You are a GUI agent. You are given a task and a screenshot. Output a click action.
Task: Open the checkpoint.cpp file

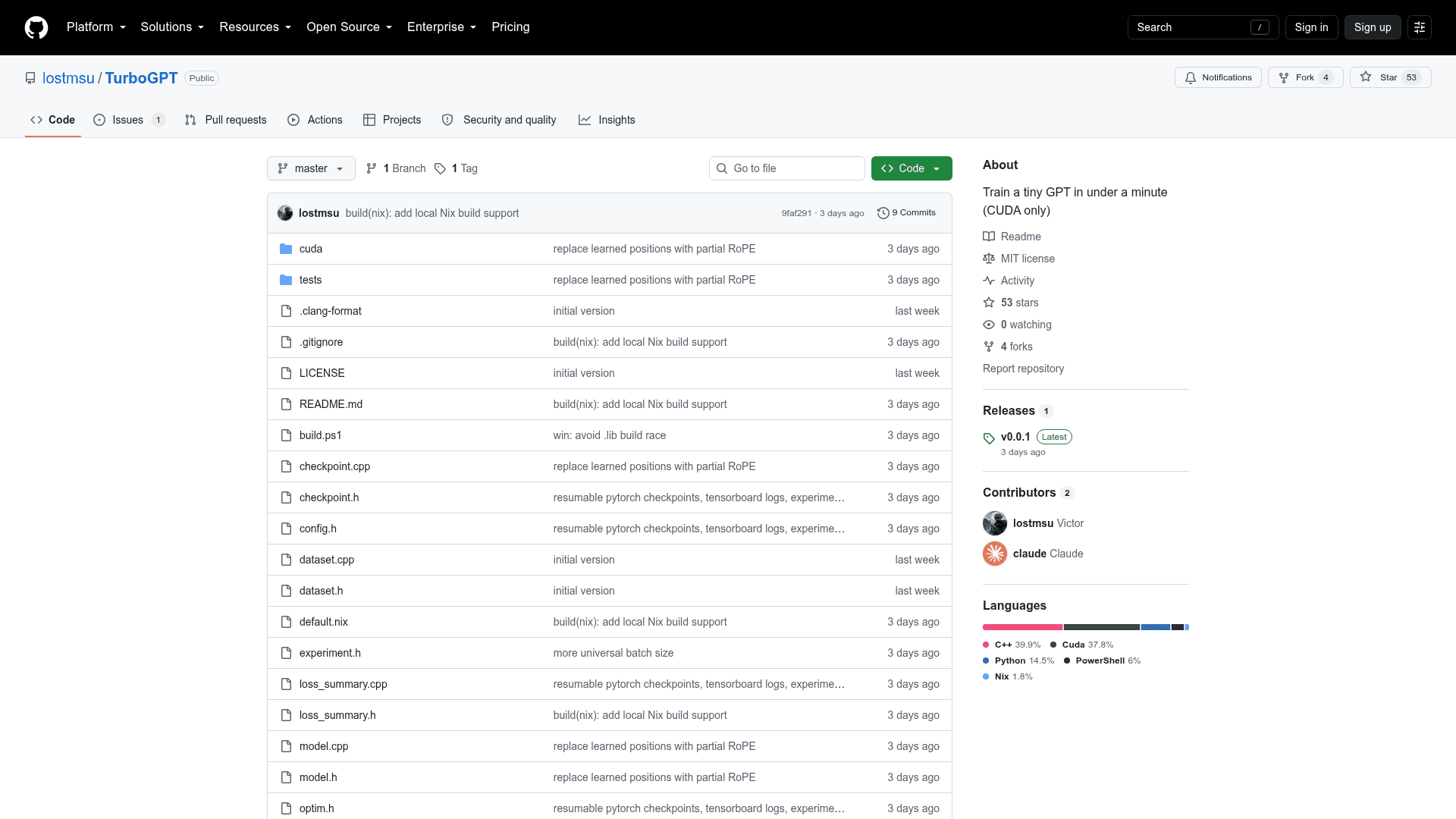click(334, 466)
